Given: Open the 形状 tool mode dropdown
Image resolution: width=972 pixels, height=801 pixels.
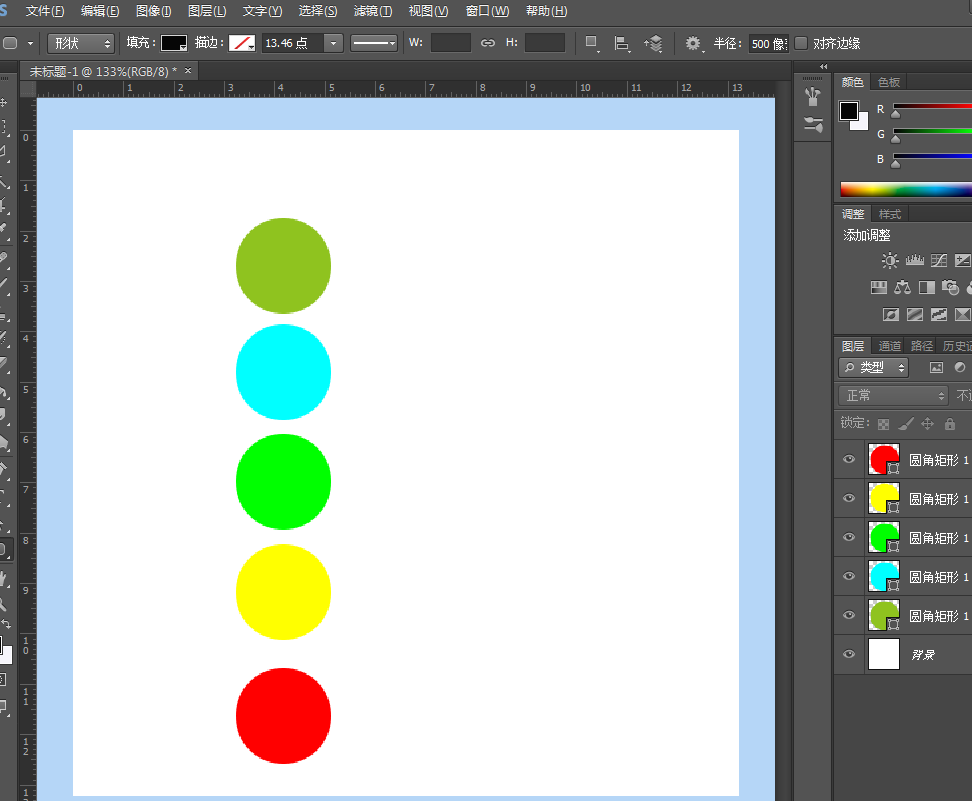Looking at the screenshot, I should tap(81, 43).
